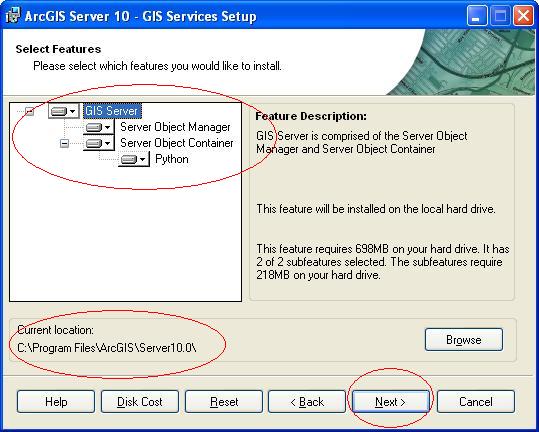
Task: Cancel the GIS Services setup
Action: tap(476, 402)
